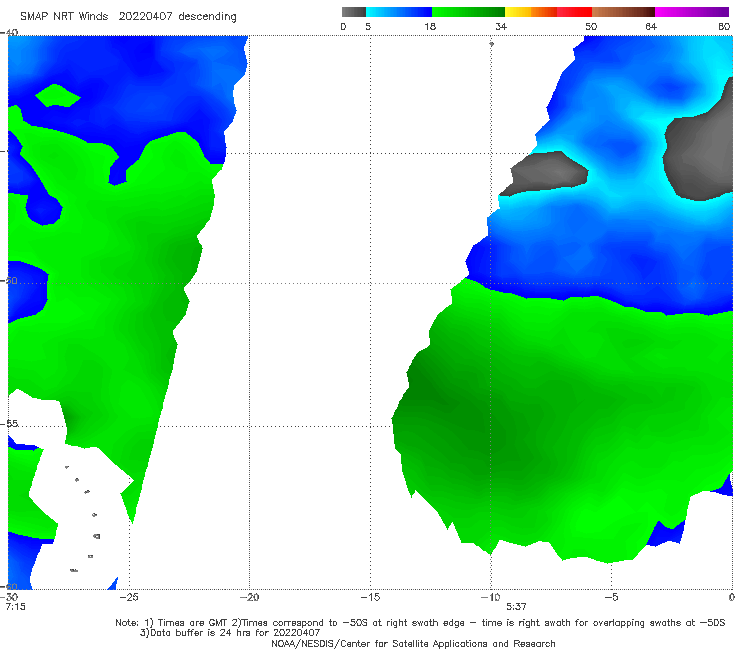Click the '50' label under the color bar
Viewport: 740px width, 650px height.
click(591, 27)
